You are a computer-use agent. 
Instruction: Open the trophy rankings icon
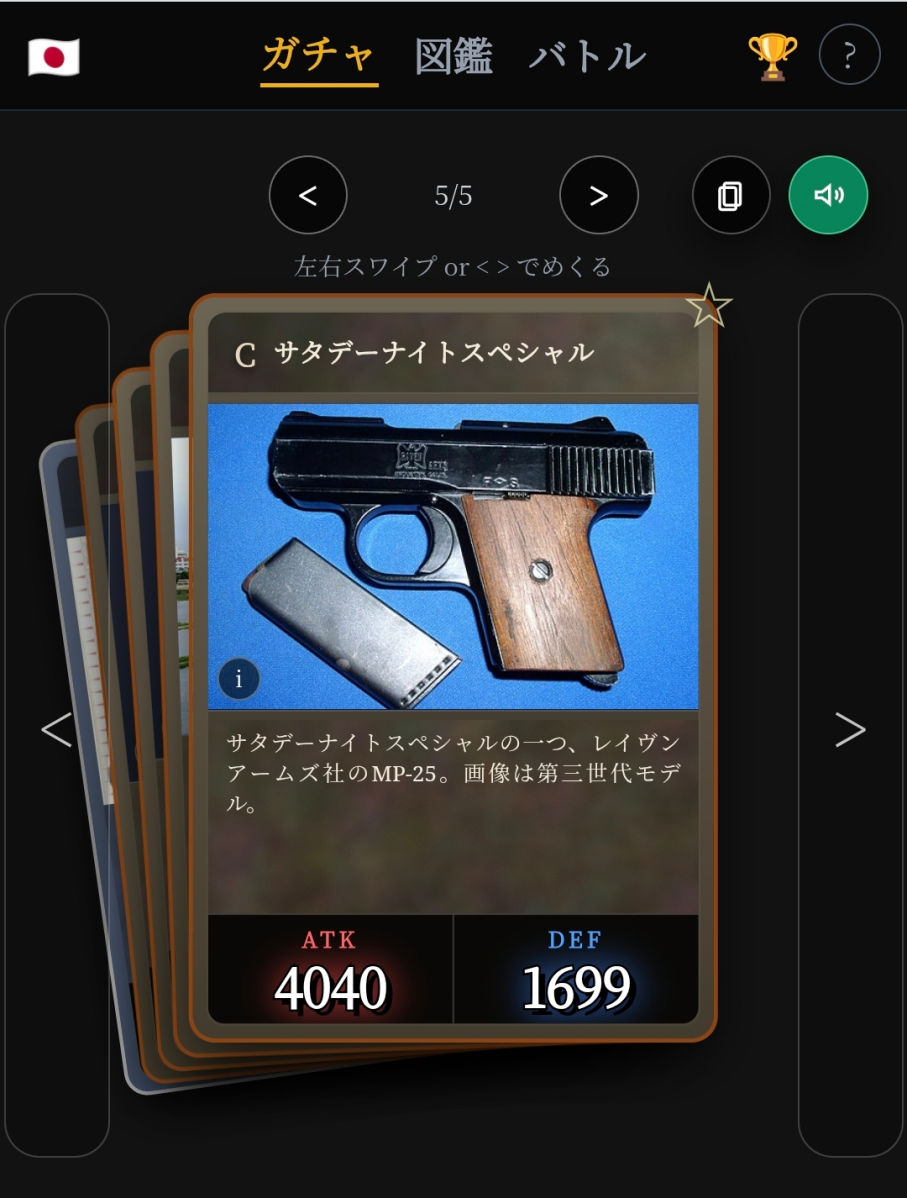pyautogui.click(x=773, y=56)
